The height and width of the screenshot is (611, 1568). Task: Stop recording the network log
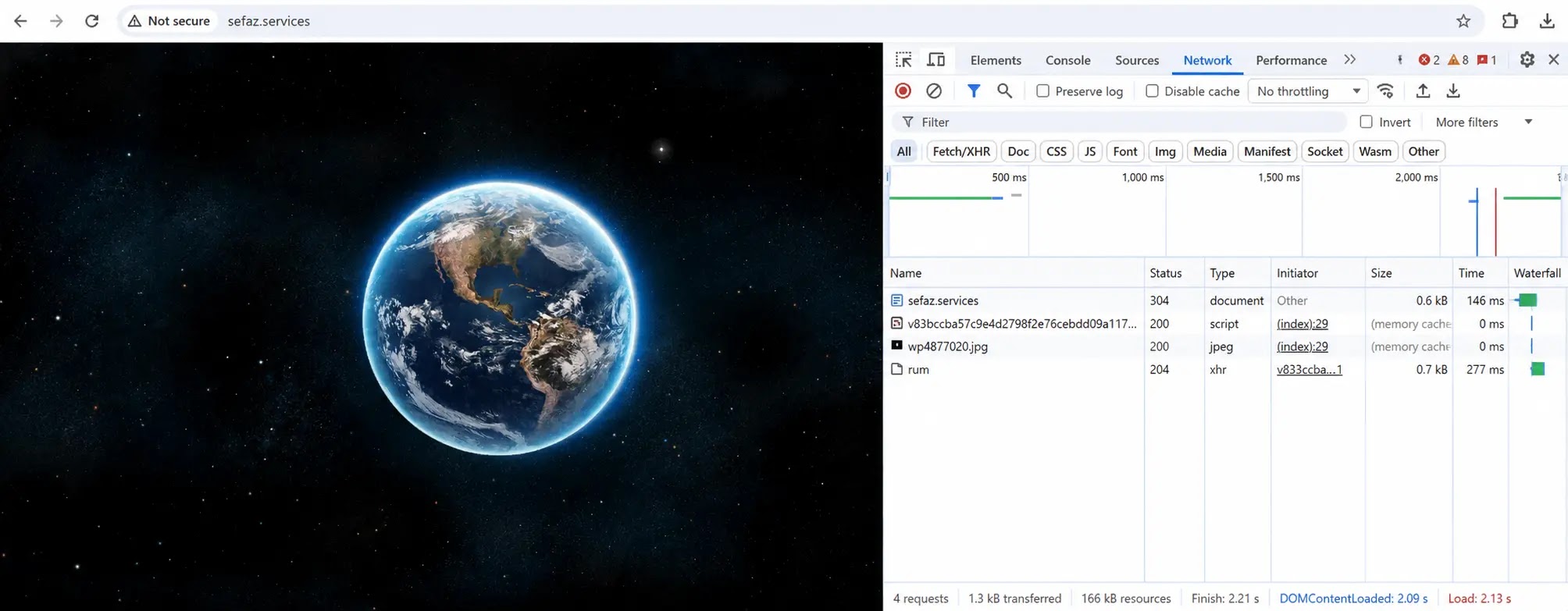point(903,91)
